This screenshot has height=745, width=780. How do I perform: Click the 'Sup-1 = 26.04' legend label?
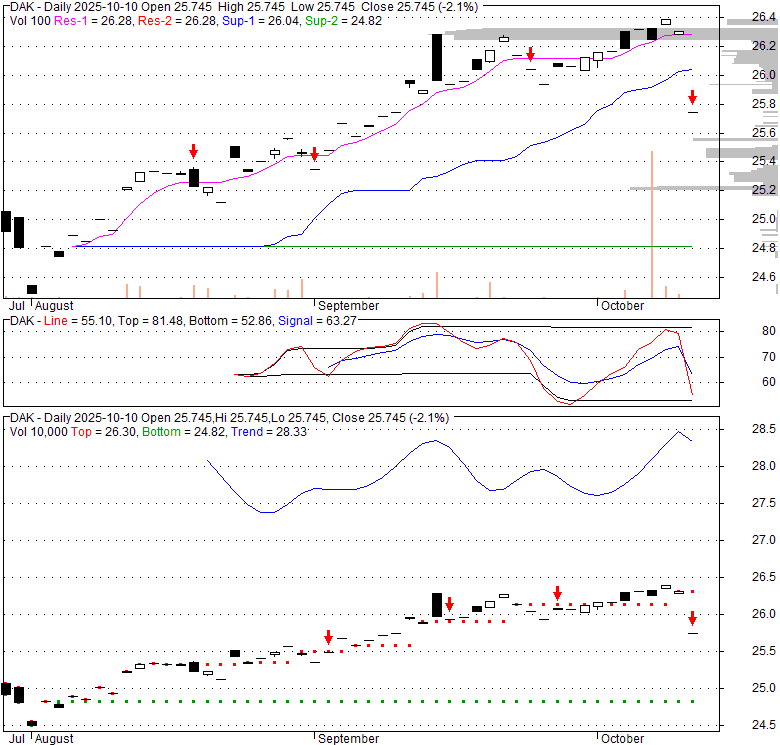(x=262, y=21)
